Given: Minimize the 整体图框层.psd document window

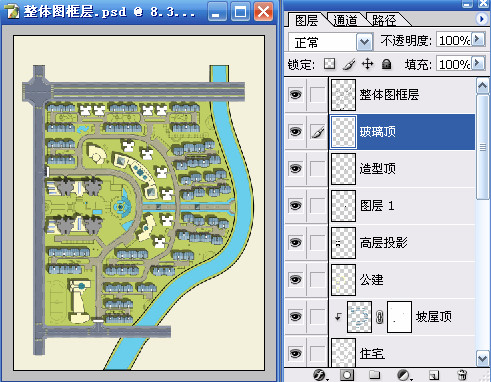Looking at the screenshot, I should pyautogui.click(x=217, y=12).
